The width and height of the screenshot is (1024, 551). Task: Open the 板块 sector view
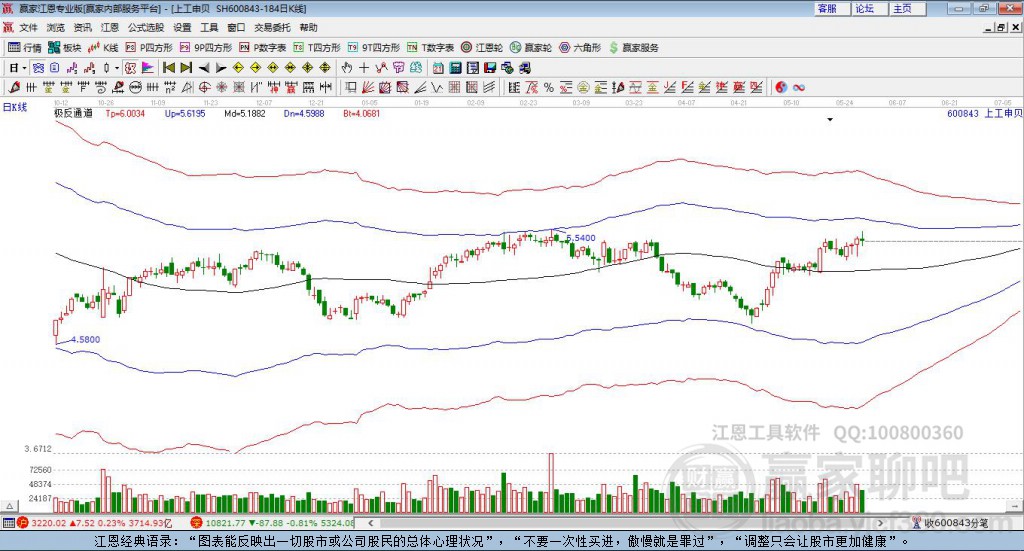65,48
